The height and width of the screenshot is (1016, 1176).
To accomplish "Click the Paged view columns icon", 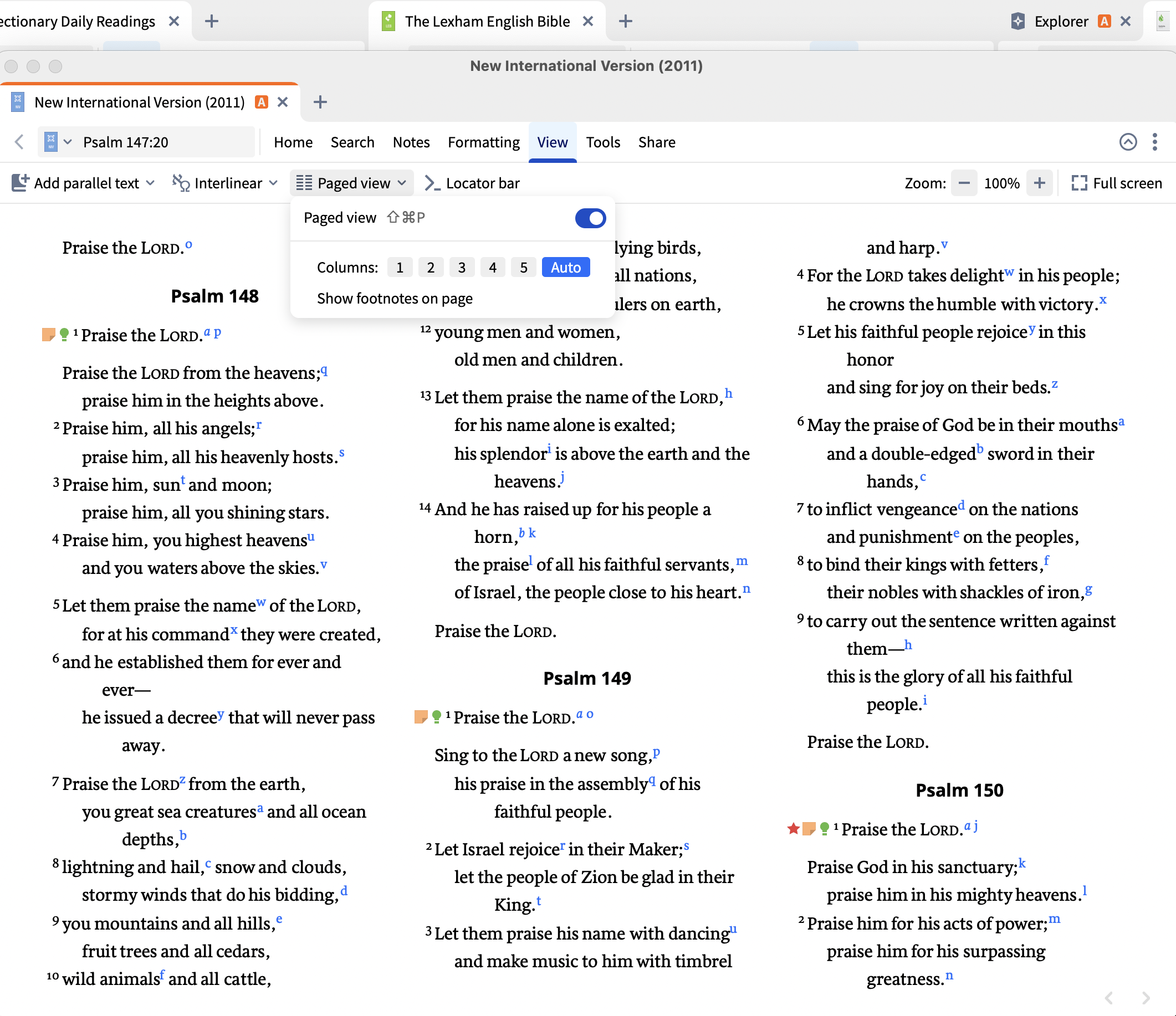I will [x=304, y=183].
